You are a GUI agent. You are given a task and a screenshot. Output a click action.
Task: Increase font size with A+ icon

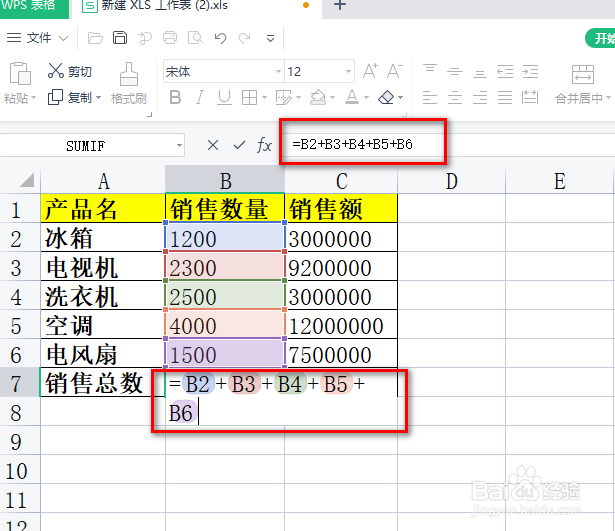(370, 71)
